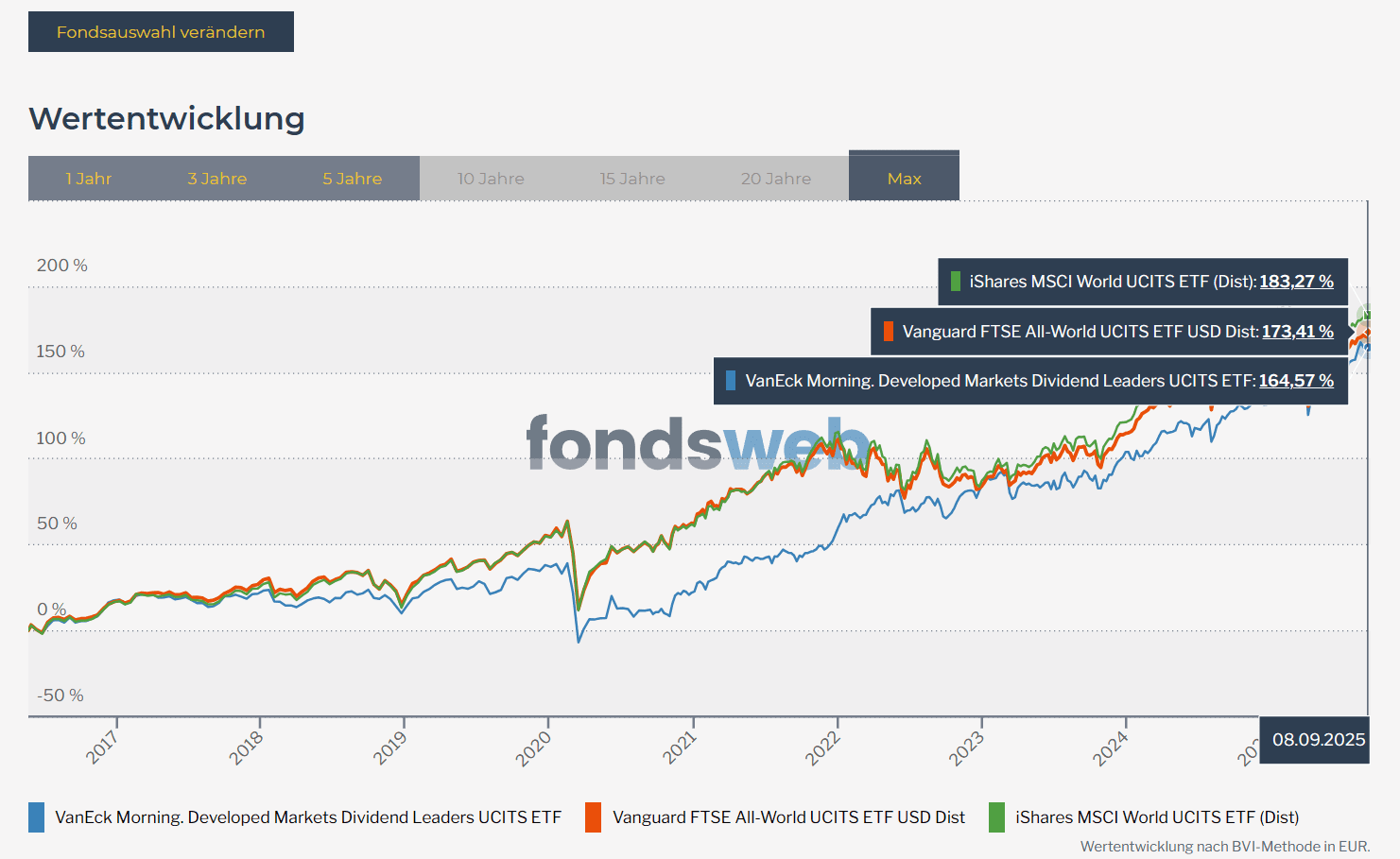Click the green square in iShares tooltip

(956, 282)
